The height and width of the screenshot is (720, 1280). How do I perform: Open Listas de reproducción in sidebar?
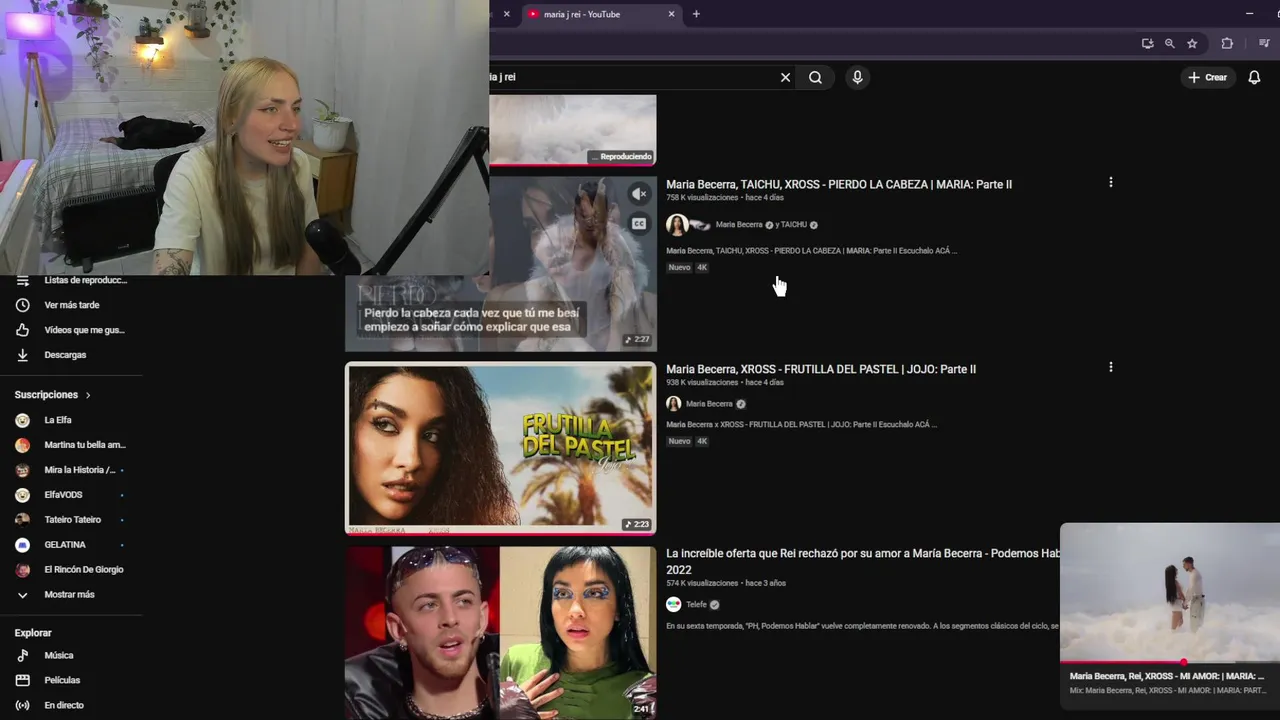pyautogui.click(x=71, y=281)
